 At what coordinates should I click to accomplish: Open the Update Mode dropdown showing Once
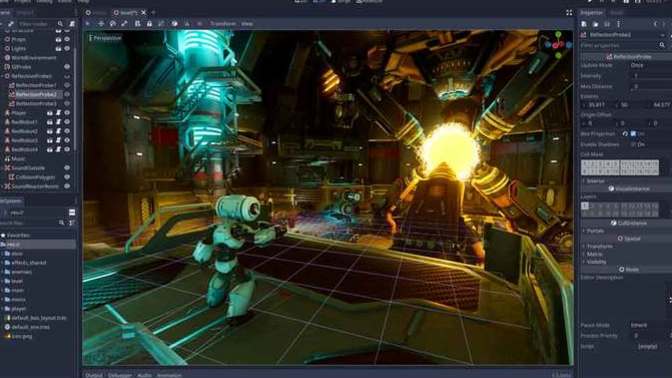[x=650, y=65]
